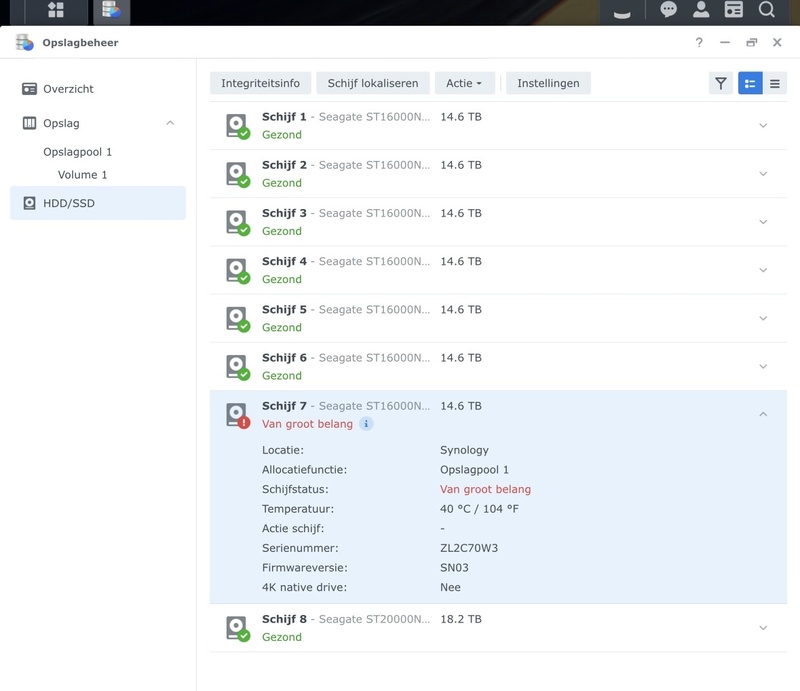800x691 pixels.
Task: Click the Schijf lokaliseren button
Action: point(373,83)
